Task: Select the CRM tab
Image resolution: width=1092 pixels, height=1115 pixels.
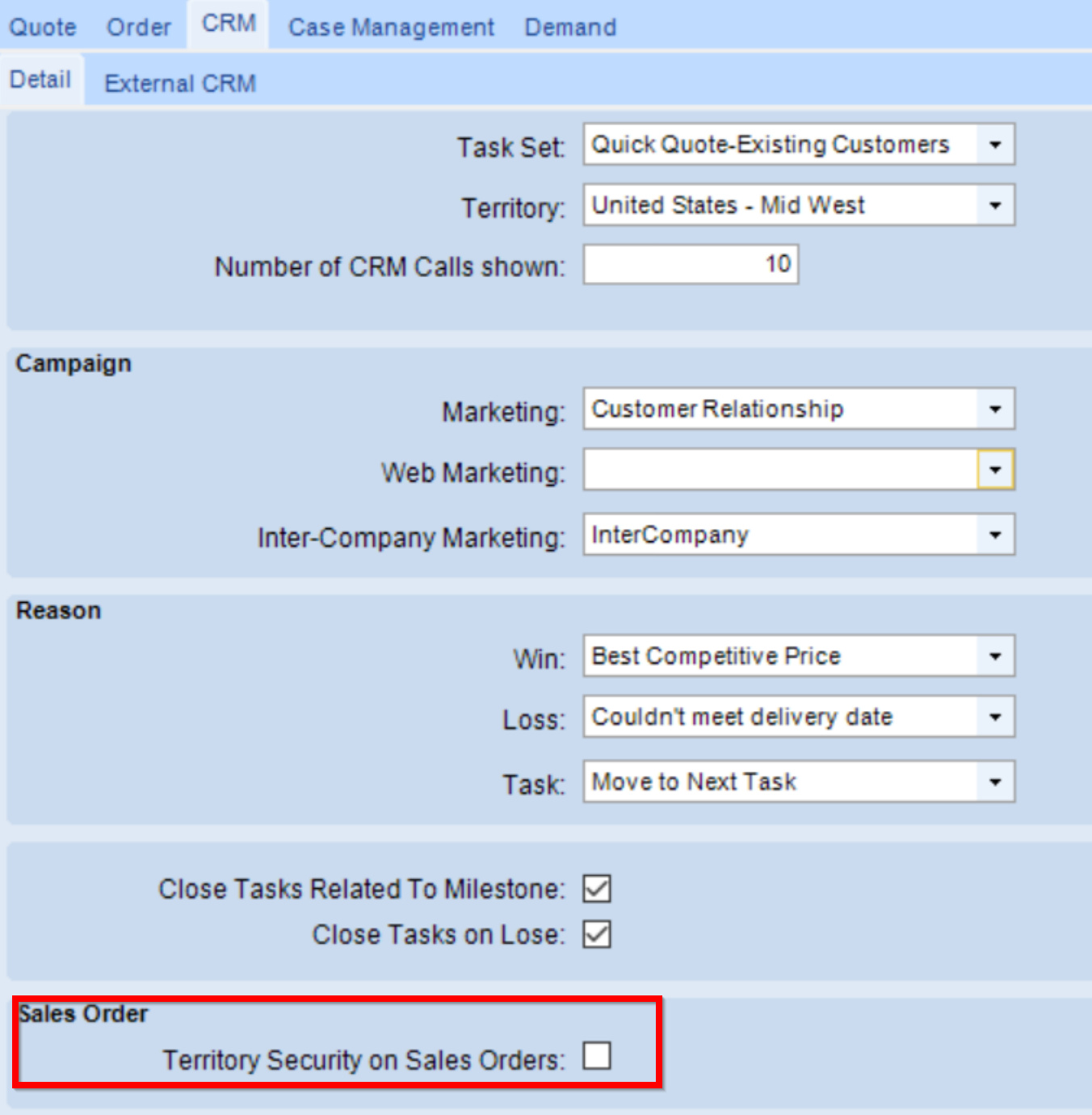Action: (229, 24)
